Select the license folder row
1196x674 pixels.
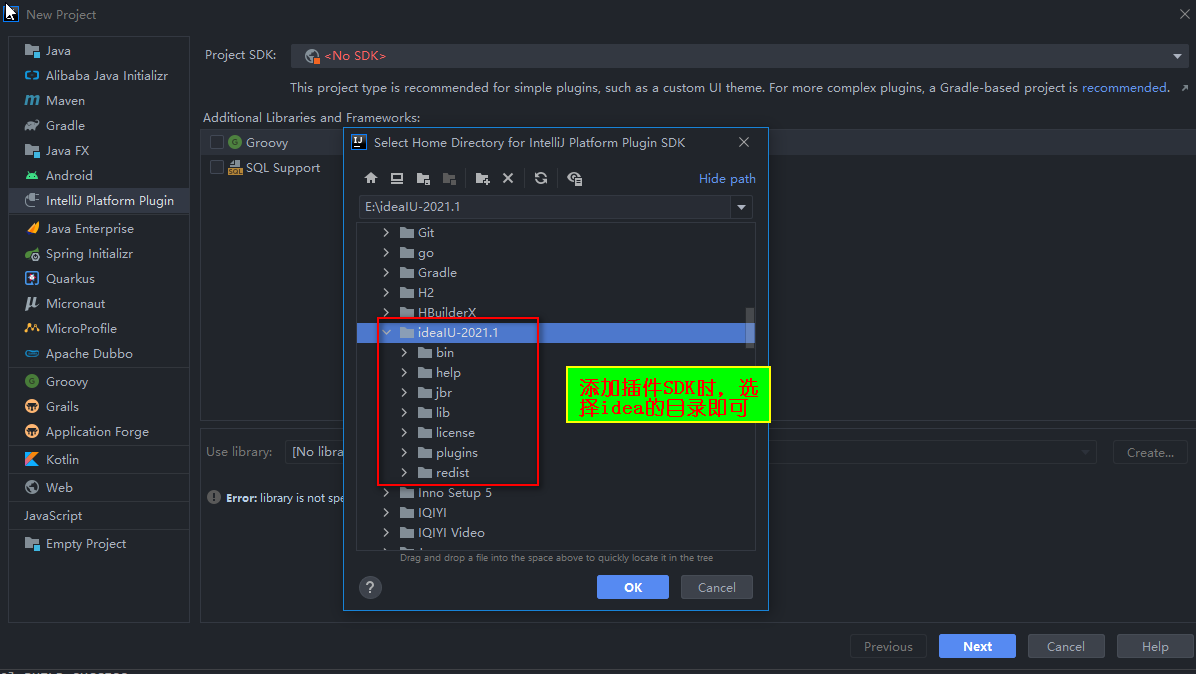[x=555, y=432]
